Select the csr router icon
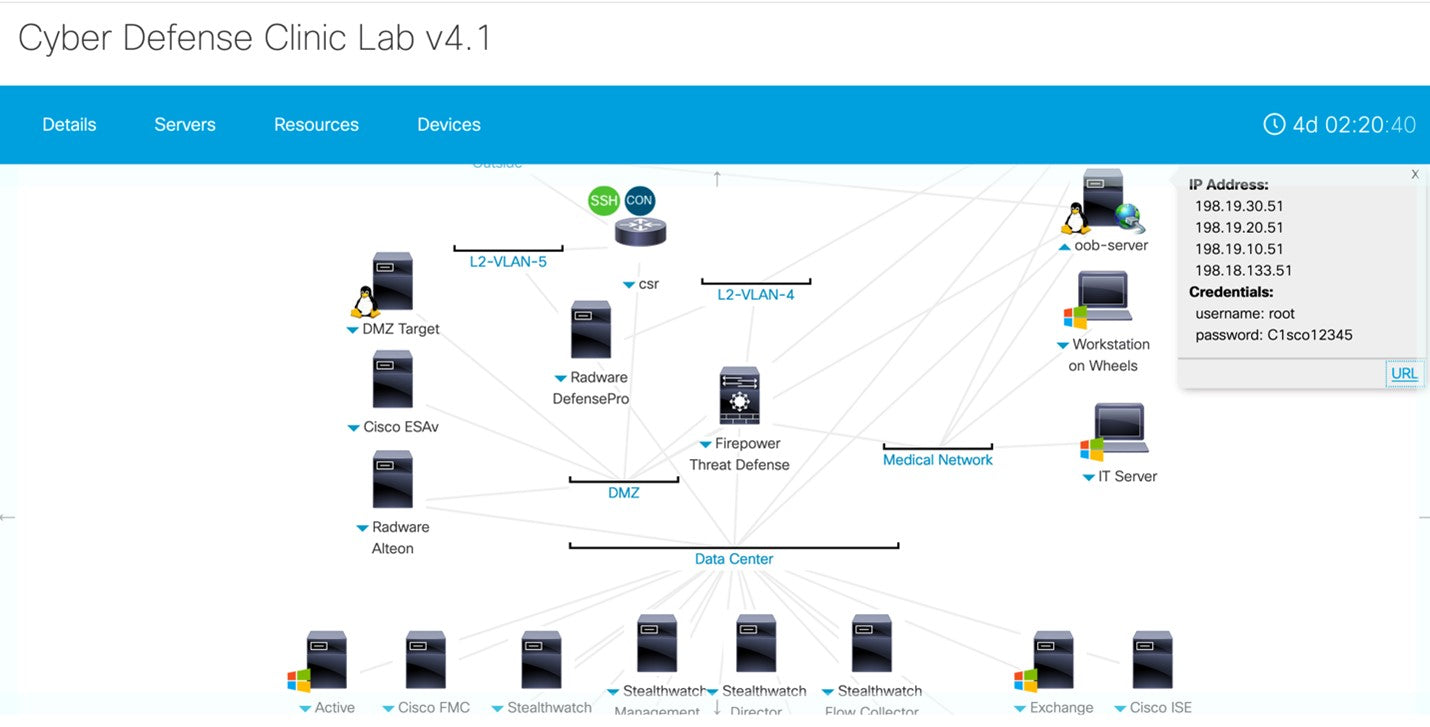Screen dimensions: 1430x727 pos(640,233)
